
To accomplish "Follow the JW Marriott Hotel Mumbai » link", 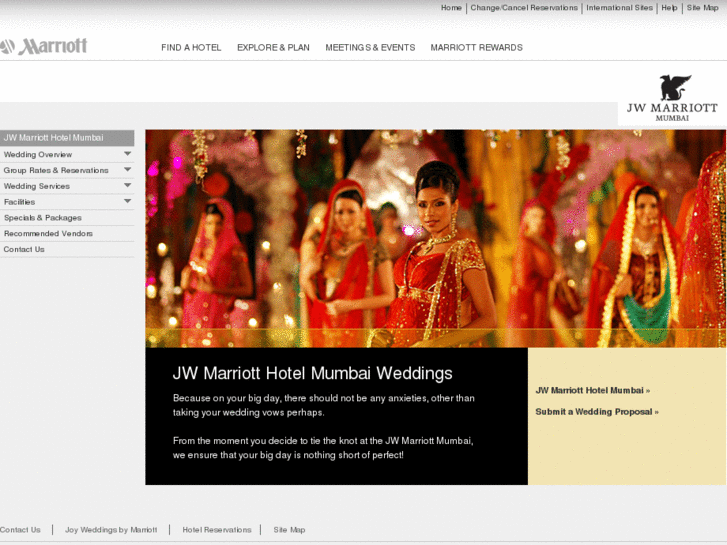I will [593, 391].
